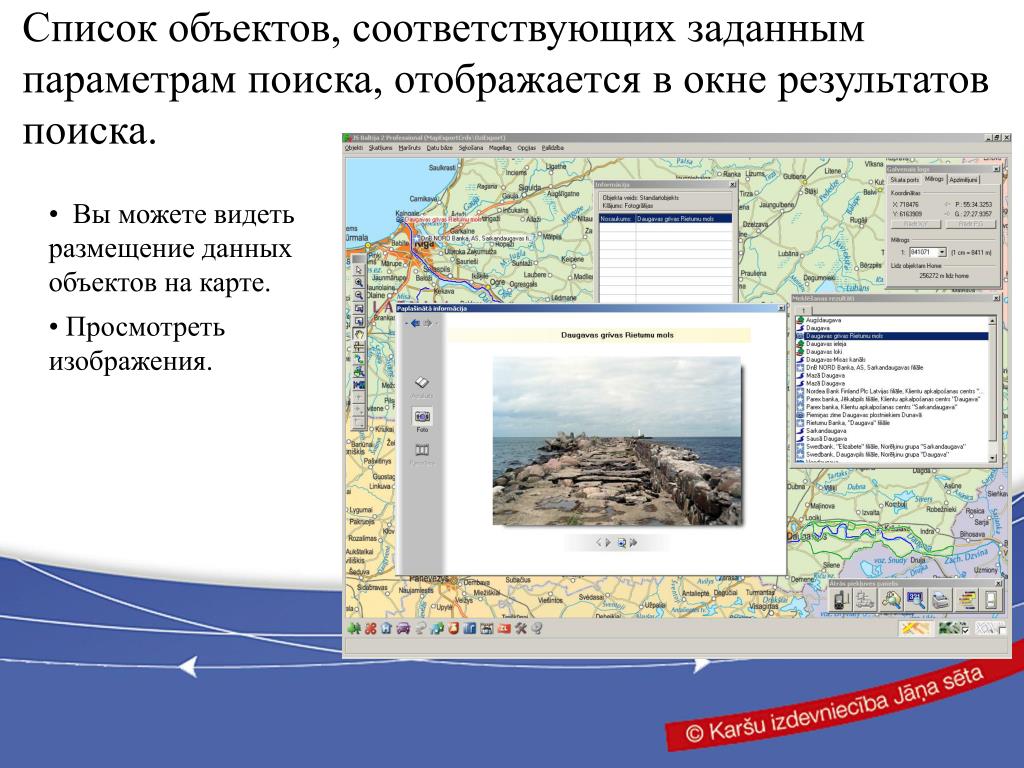The image size is (1024, 768).
Task: Open the Objekti menu
Action: point(354,148)
